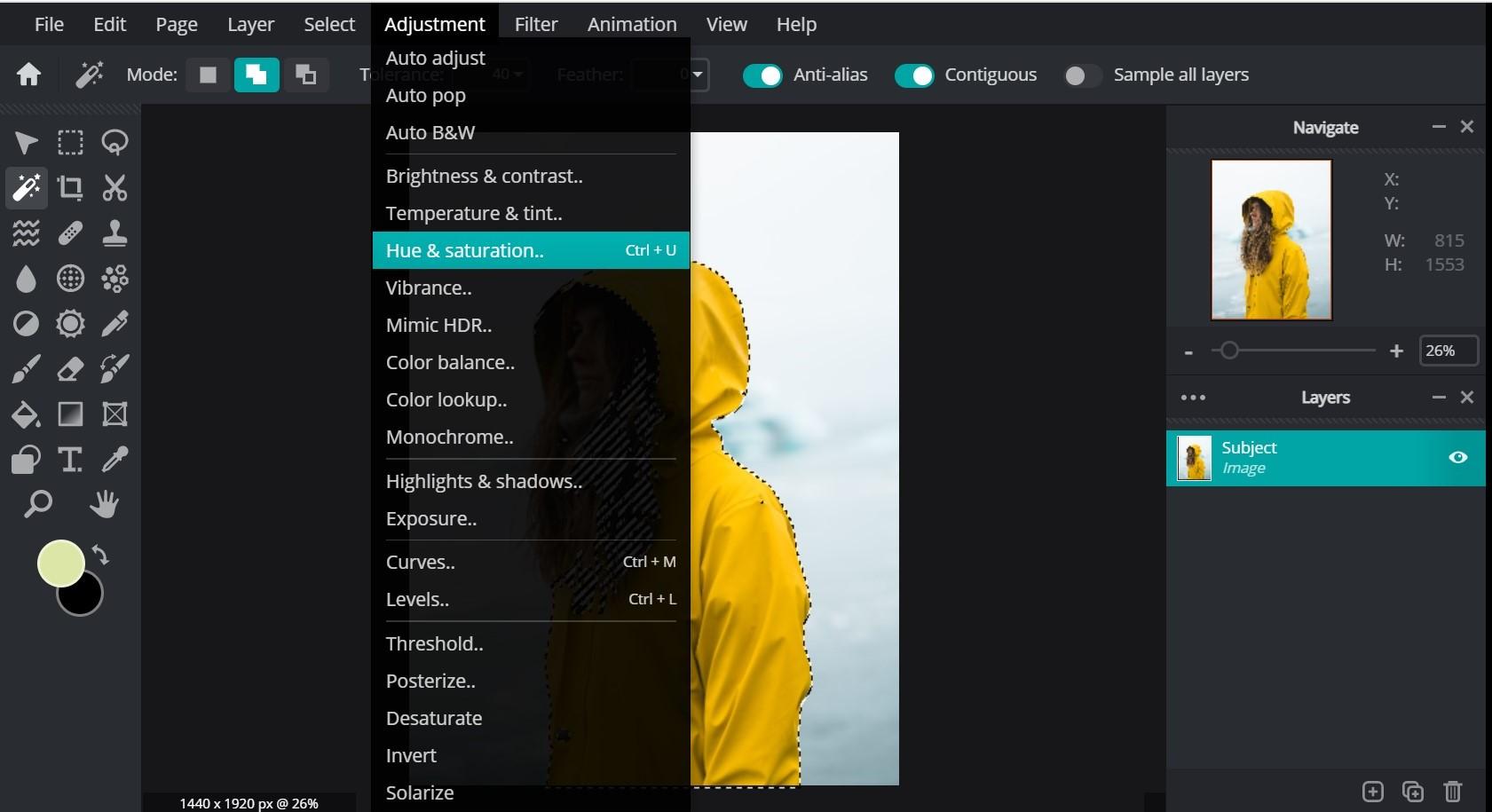
Task: Go to the Home screen icon
Action: click(x=28, y=75)
